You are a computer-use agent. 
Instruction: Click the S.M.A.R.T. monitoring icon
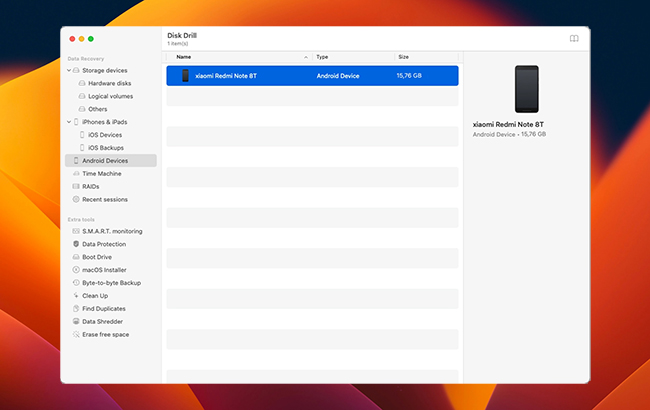(76, 231)
